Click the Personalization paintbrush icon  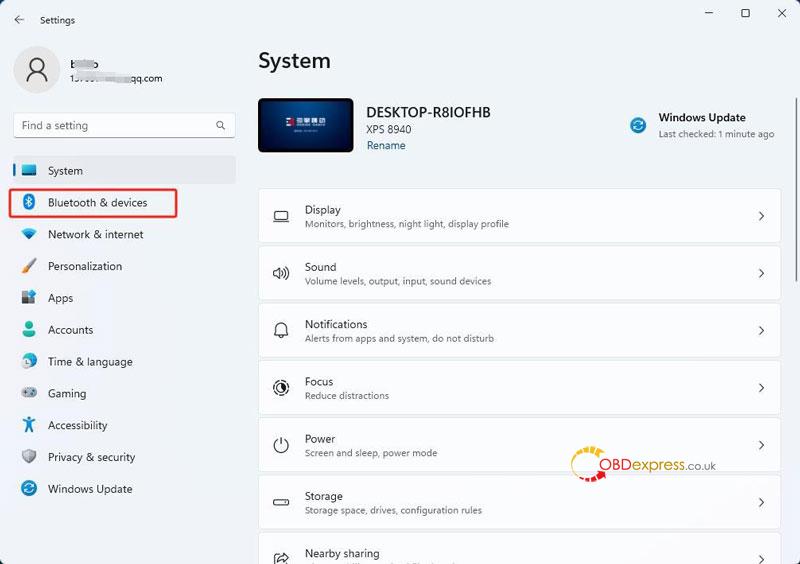[x=29, y=266]
